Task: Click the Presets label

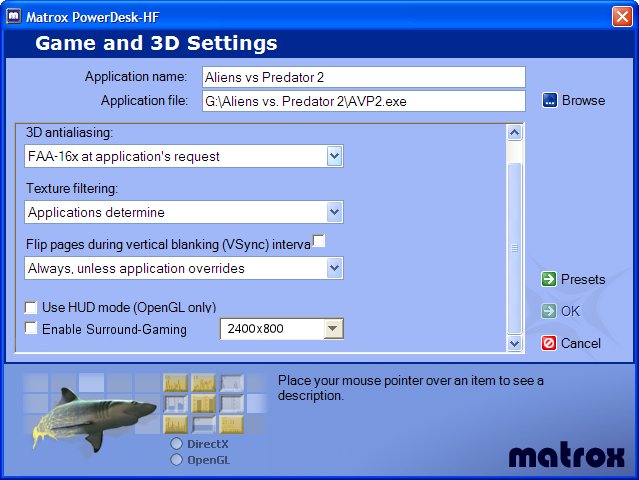Action: (x=583, y=279)
